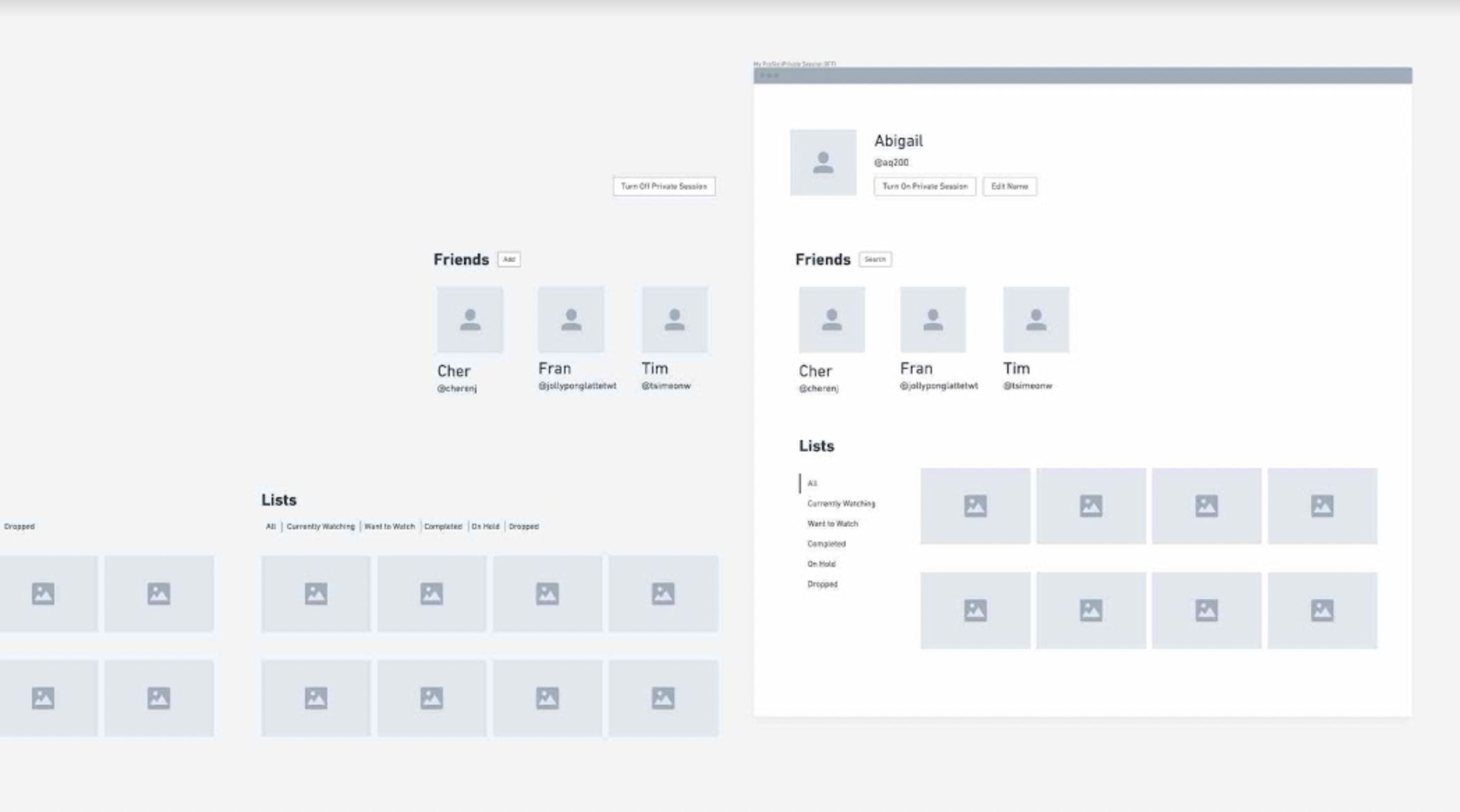Click Cher's avatar in Abigail's profile frame
This screenshot has width=1460, height=812.
click(831, 320)
